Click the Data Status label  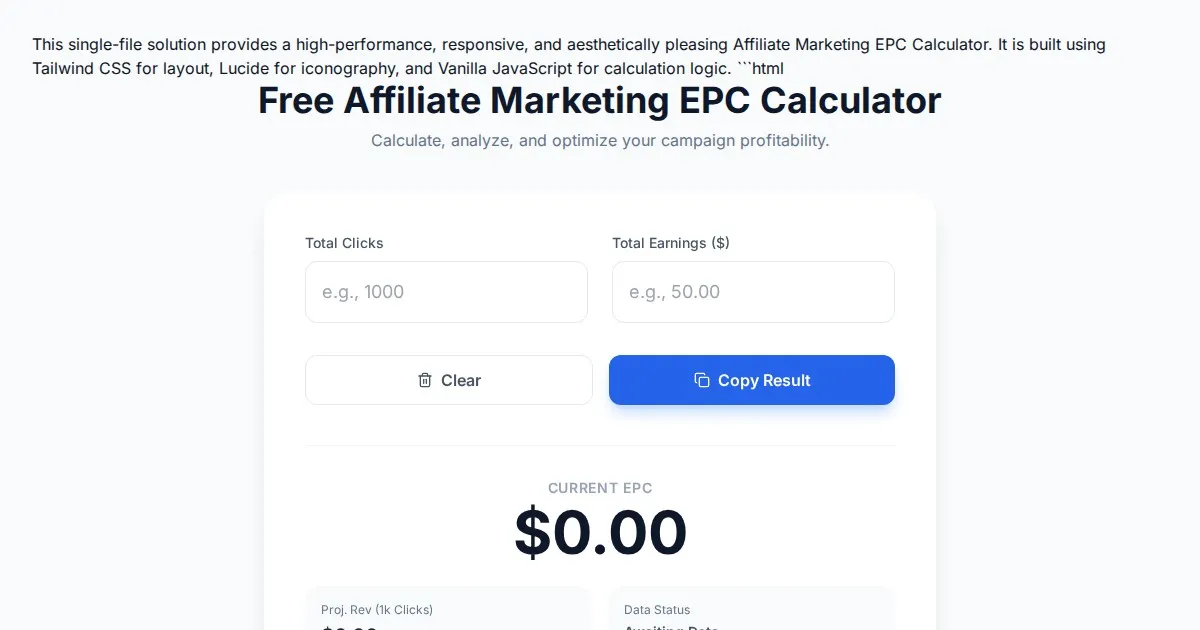(x=657, y=610)
